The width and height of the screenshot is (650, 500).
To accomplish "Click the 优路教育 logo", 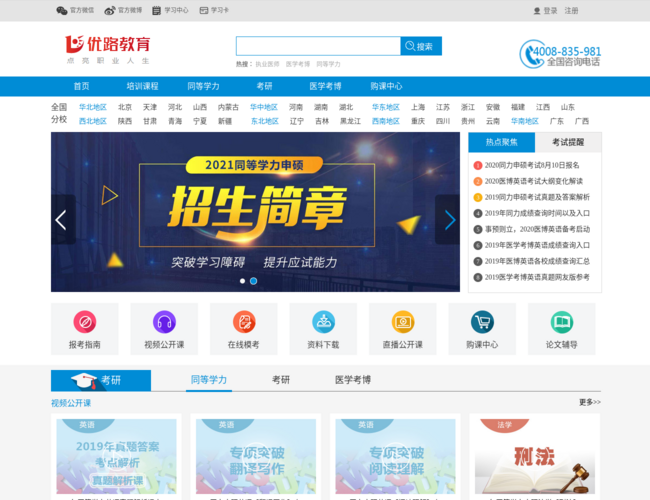I will 108,47.
